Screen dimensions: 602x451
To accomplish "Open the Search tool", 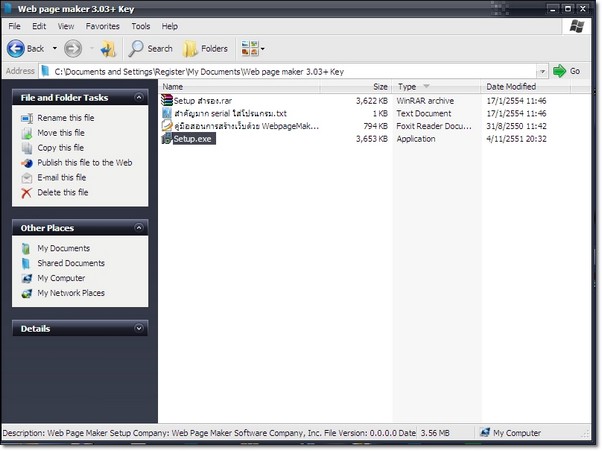I will (150, 49).
